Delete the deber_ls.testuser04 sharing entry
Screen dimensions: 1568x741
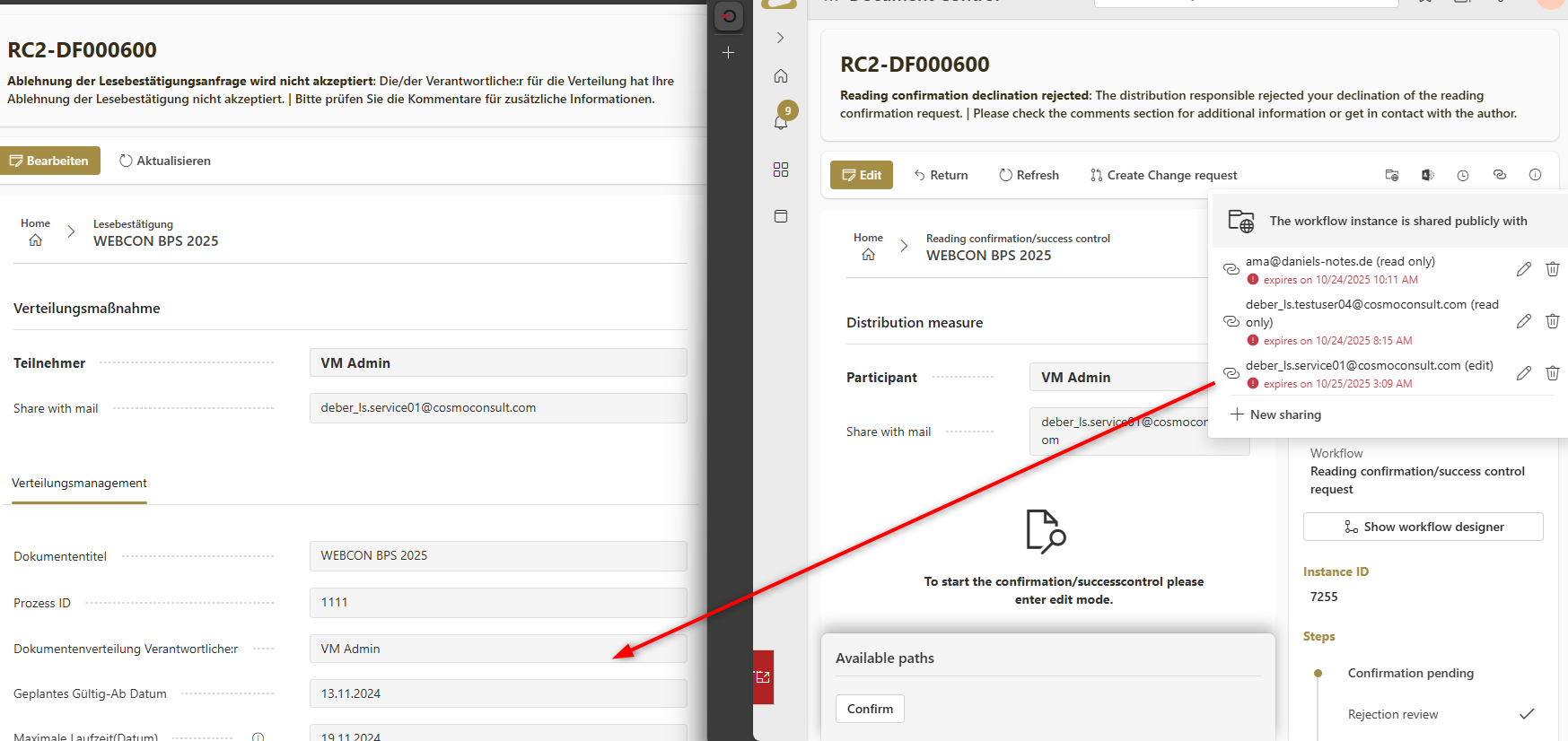pos(1552,321)
